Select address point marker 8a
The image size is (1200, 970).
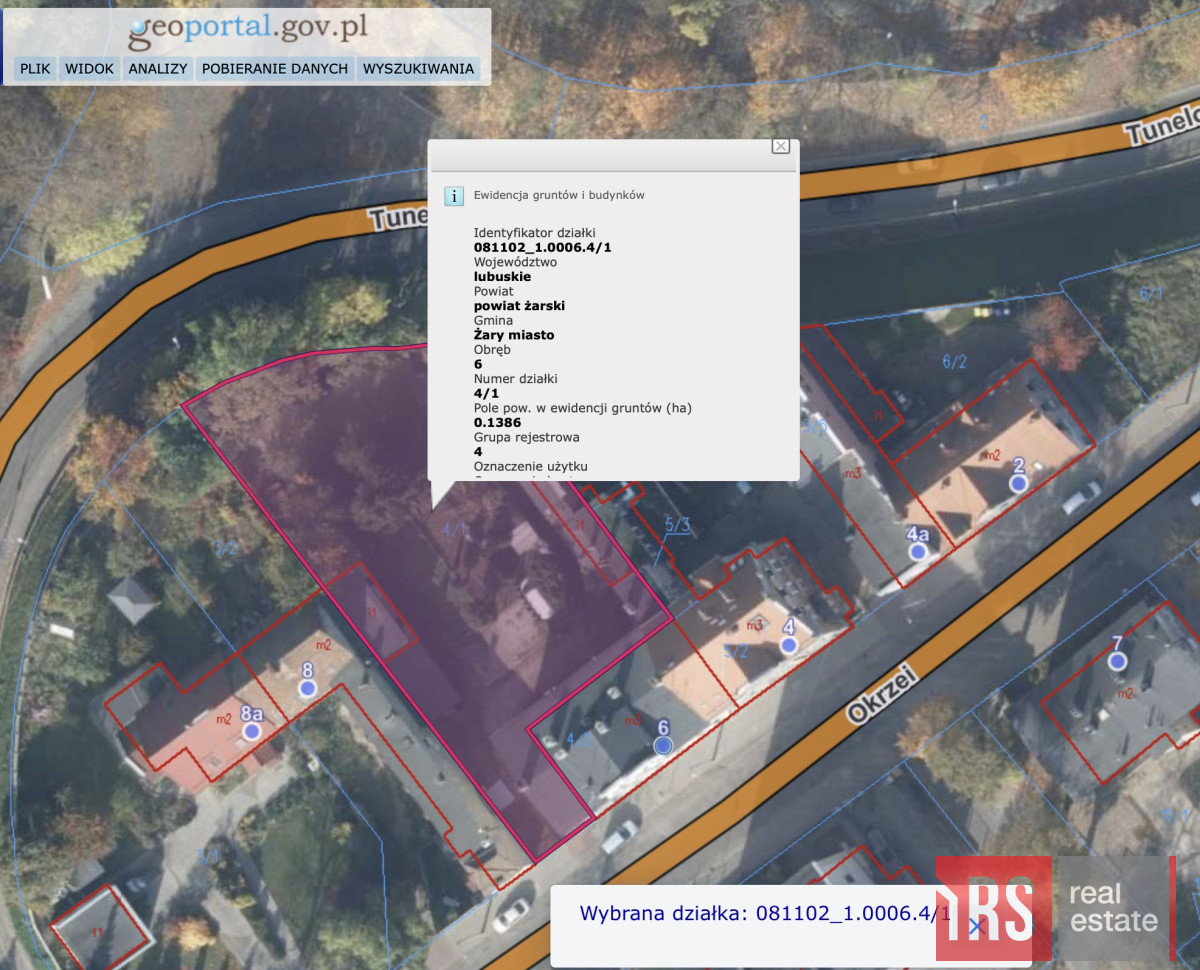(251, 731)
